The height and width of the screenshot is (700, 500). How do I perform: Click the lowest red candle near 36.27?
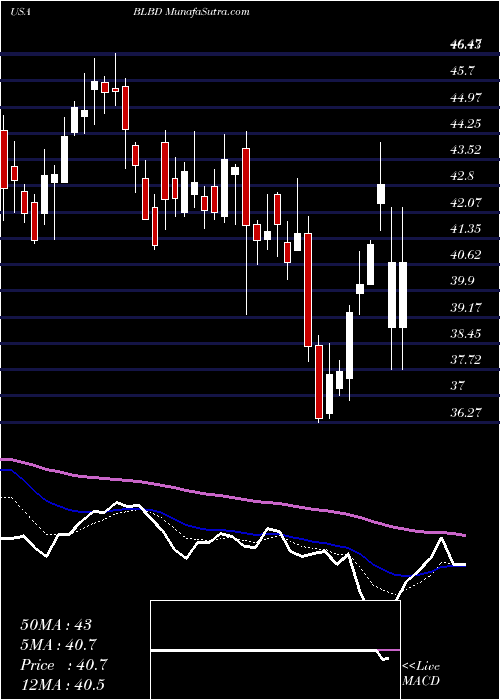pos(319,382)
